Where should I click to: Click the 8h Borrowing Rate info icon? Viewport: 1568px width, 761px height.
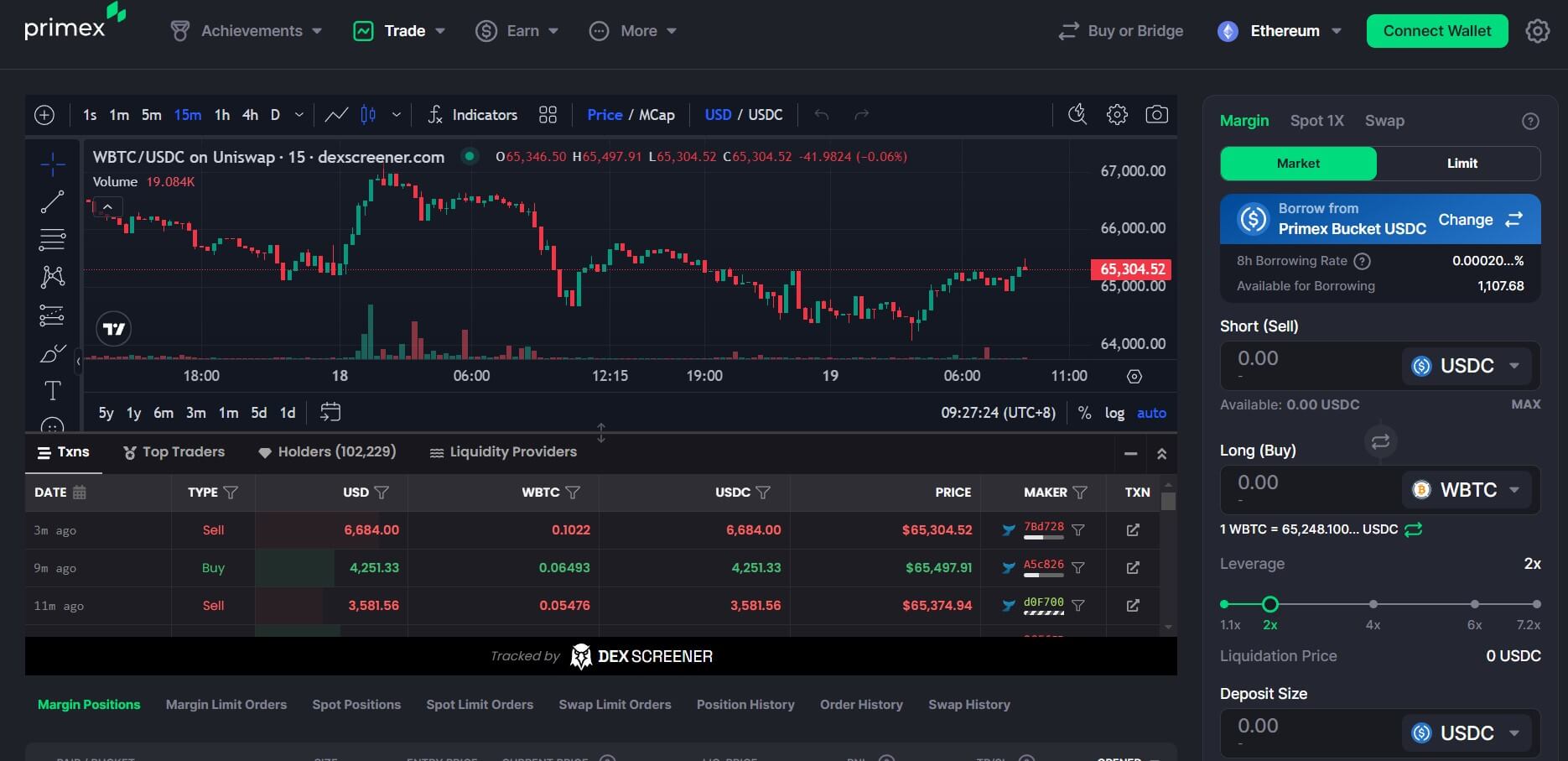click(x=1363, y=261)
